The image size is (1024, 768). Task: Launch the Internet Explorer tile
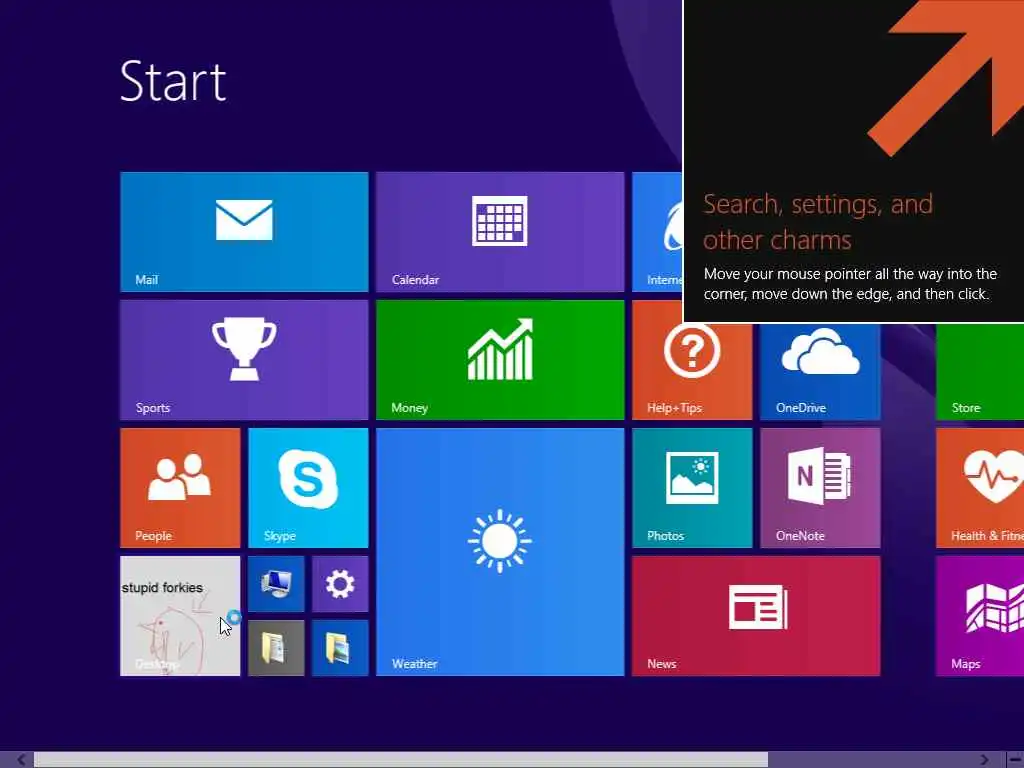pyautogui.click(x=657, y=232)
